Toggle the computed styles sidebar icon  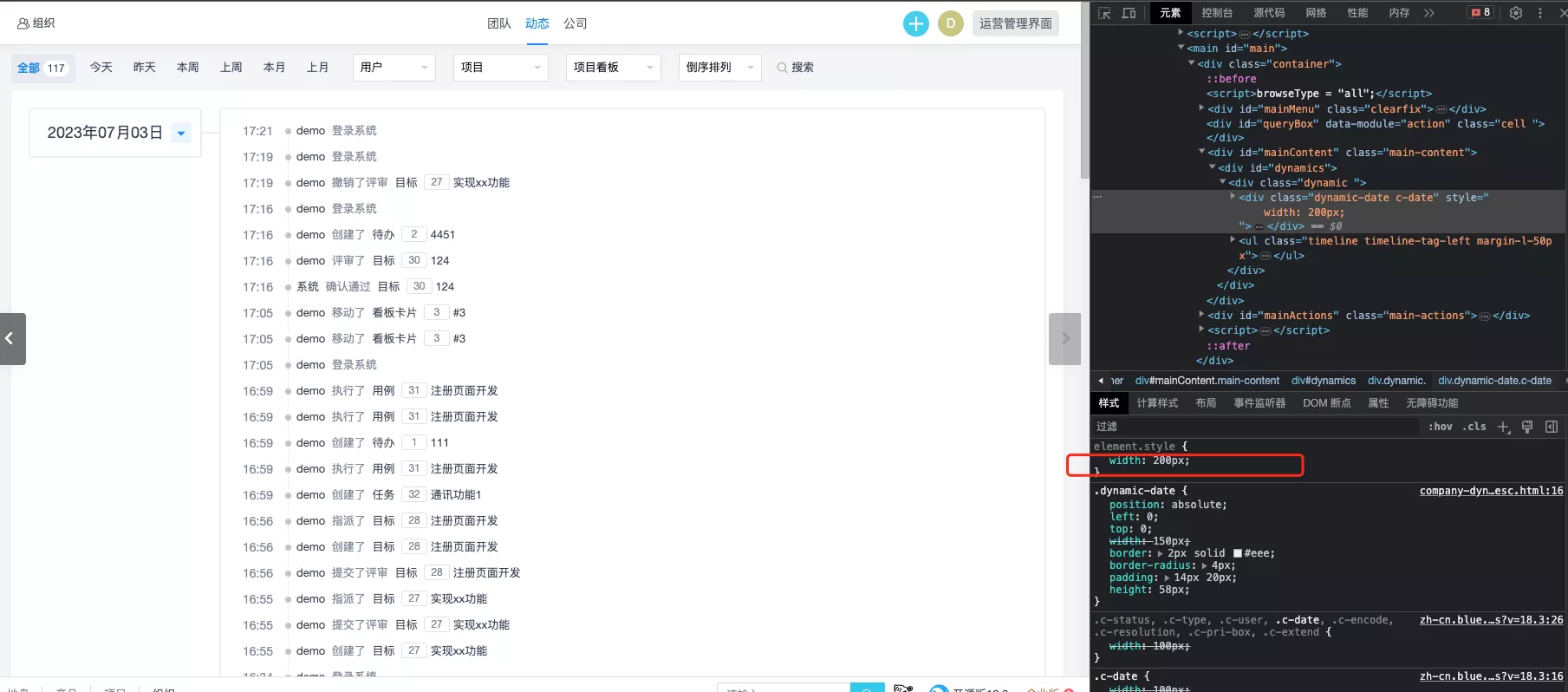[x=1552, y=427]
